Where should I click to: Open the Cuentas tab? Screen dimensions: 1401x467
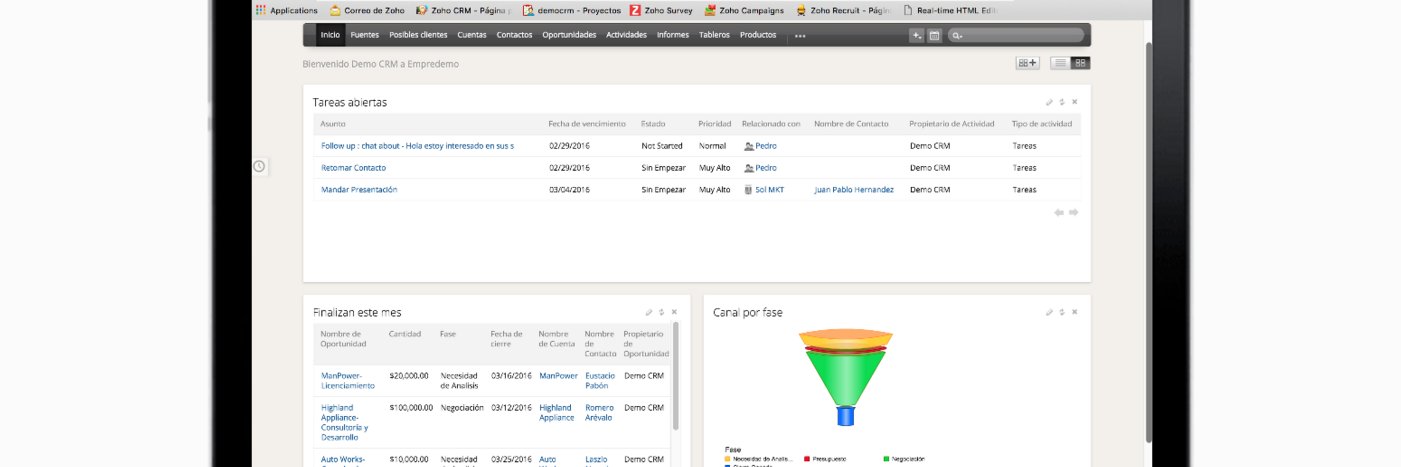pos(472,35)
